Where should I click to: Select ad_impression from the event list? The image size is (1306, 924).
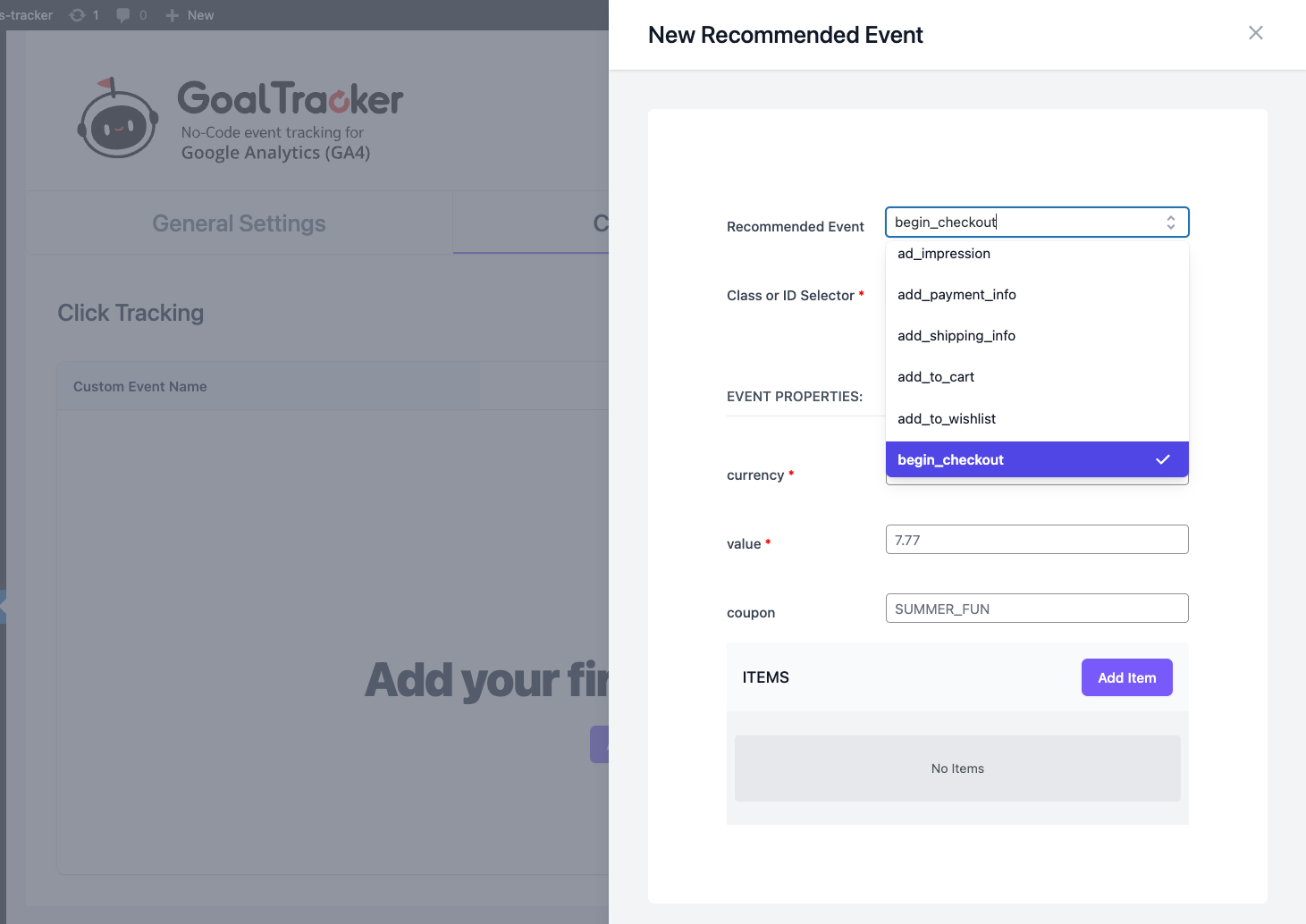944,254
